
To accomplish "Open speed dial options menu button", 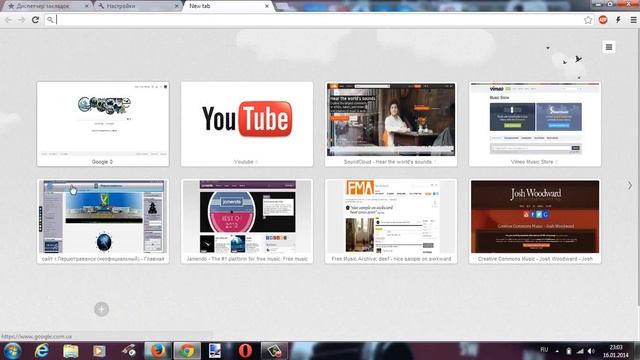I will coord(609,47).
